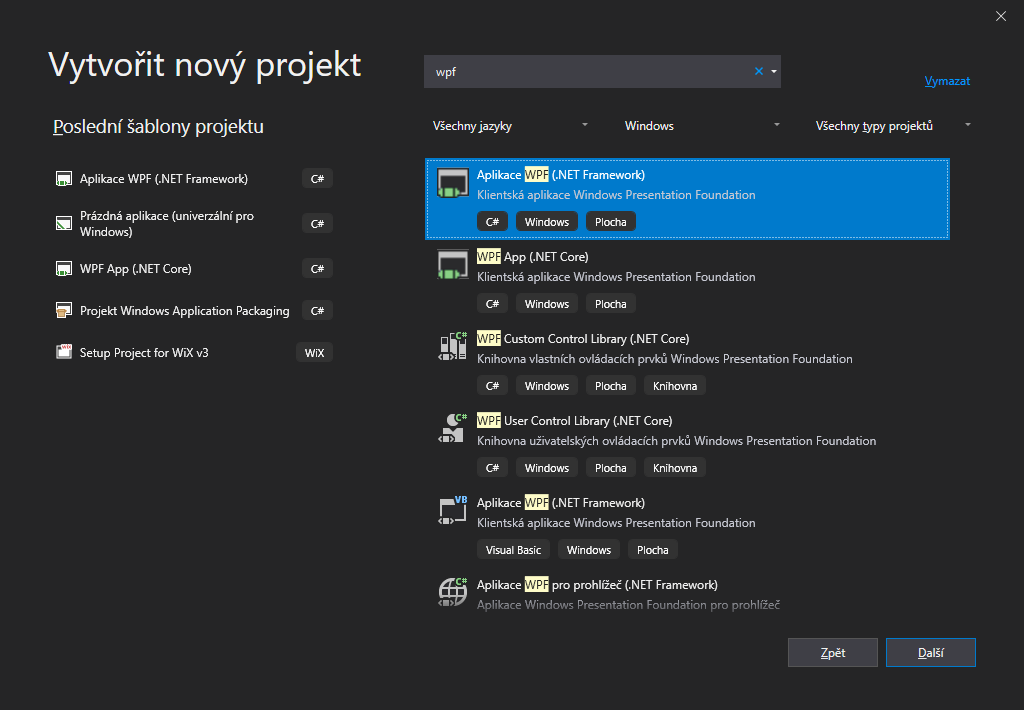This screenshot has height=710, width=1024.
Task: Click the globe icon for Aplikace WPF pro prohlížeč
Action: pos(451,592)
